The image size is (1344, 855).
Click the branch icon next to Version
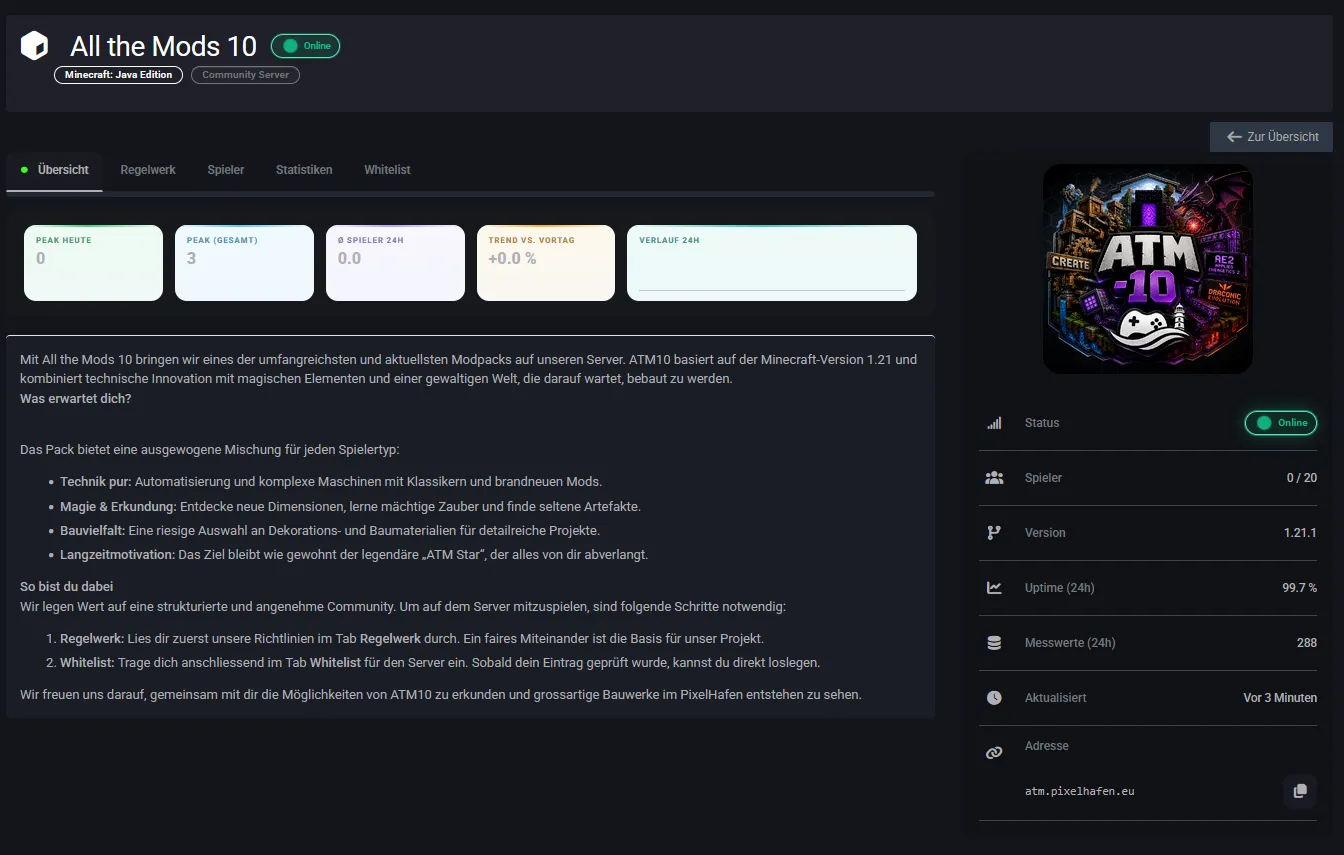point(994,533)
